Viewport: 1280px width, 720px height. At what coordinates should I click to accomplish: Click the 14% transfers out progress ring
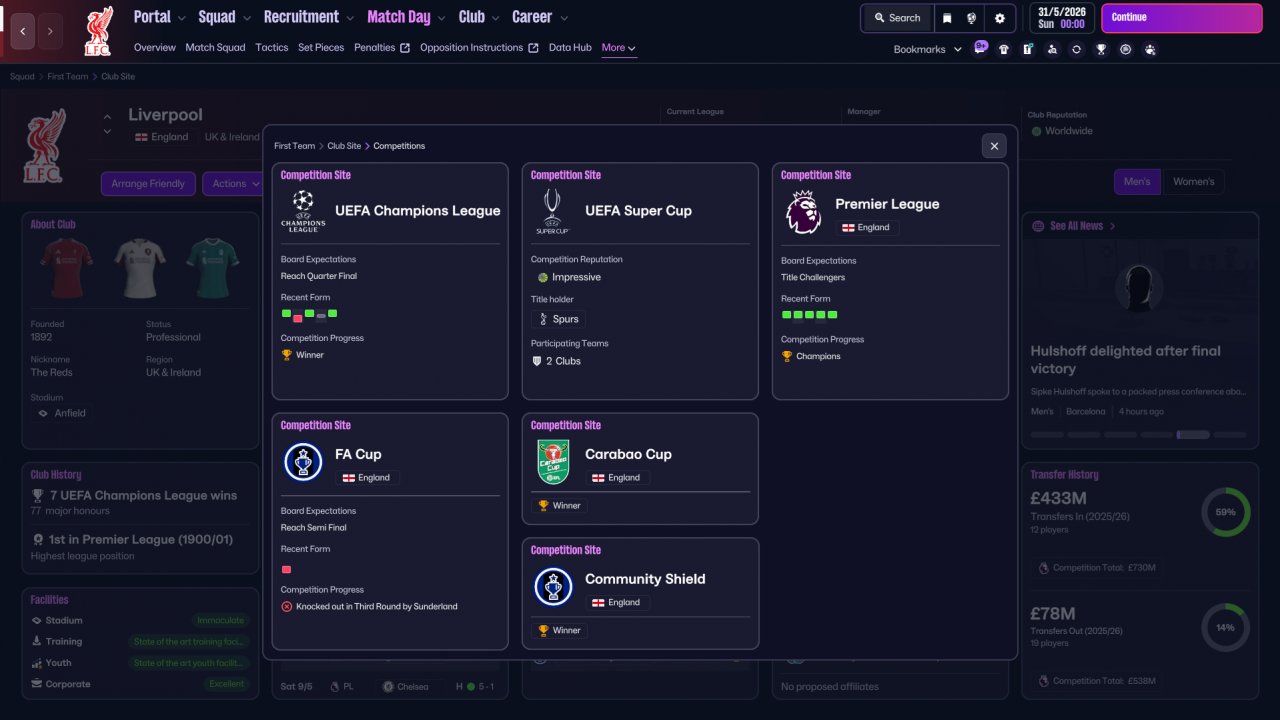click(1225, 628)
